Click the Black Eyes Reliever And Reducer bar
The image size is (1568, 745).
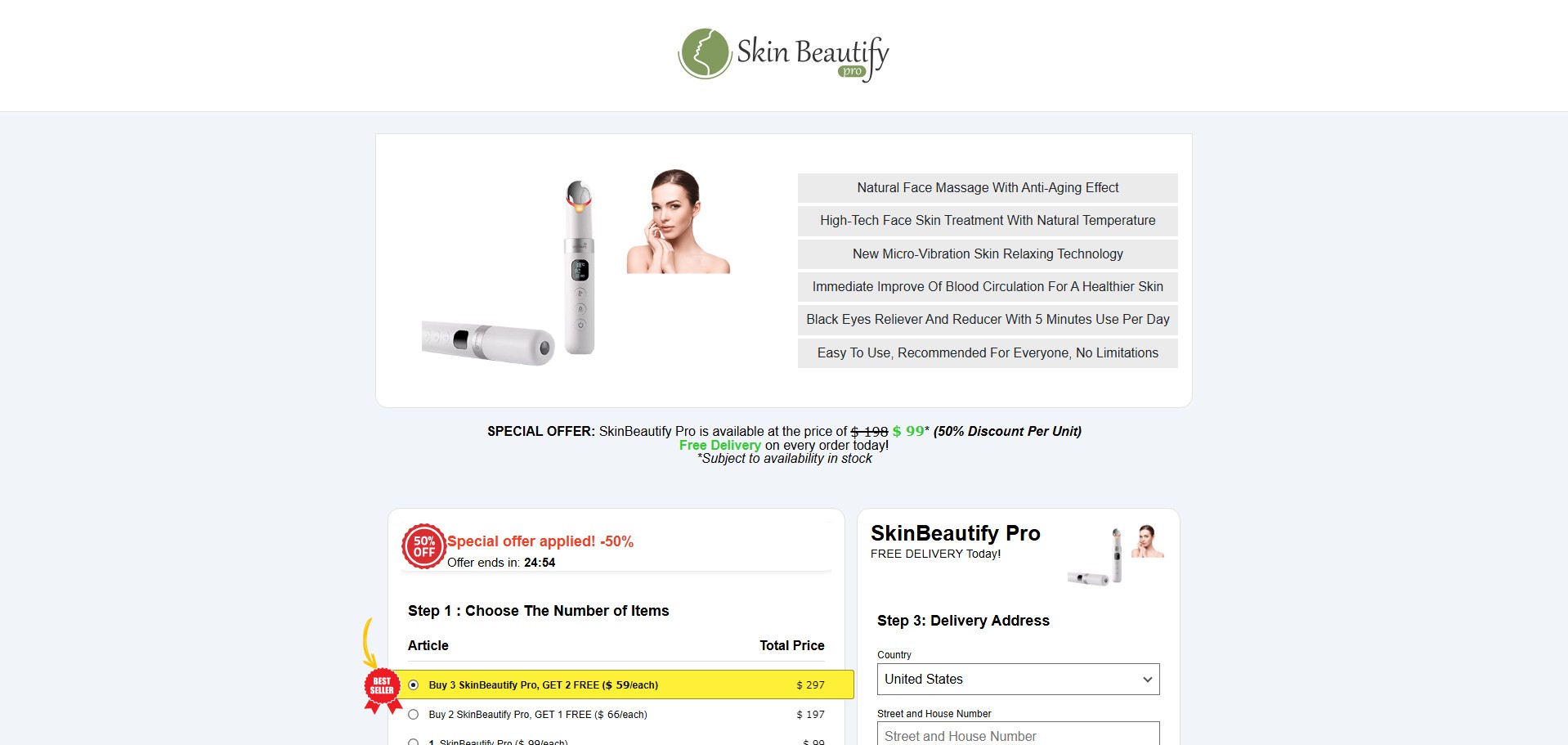pyautogui.click(x=988, y=320)
